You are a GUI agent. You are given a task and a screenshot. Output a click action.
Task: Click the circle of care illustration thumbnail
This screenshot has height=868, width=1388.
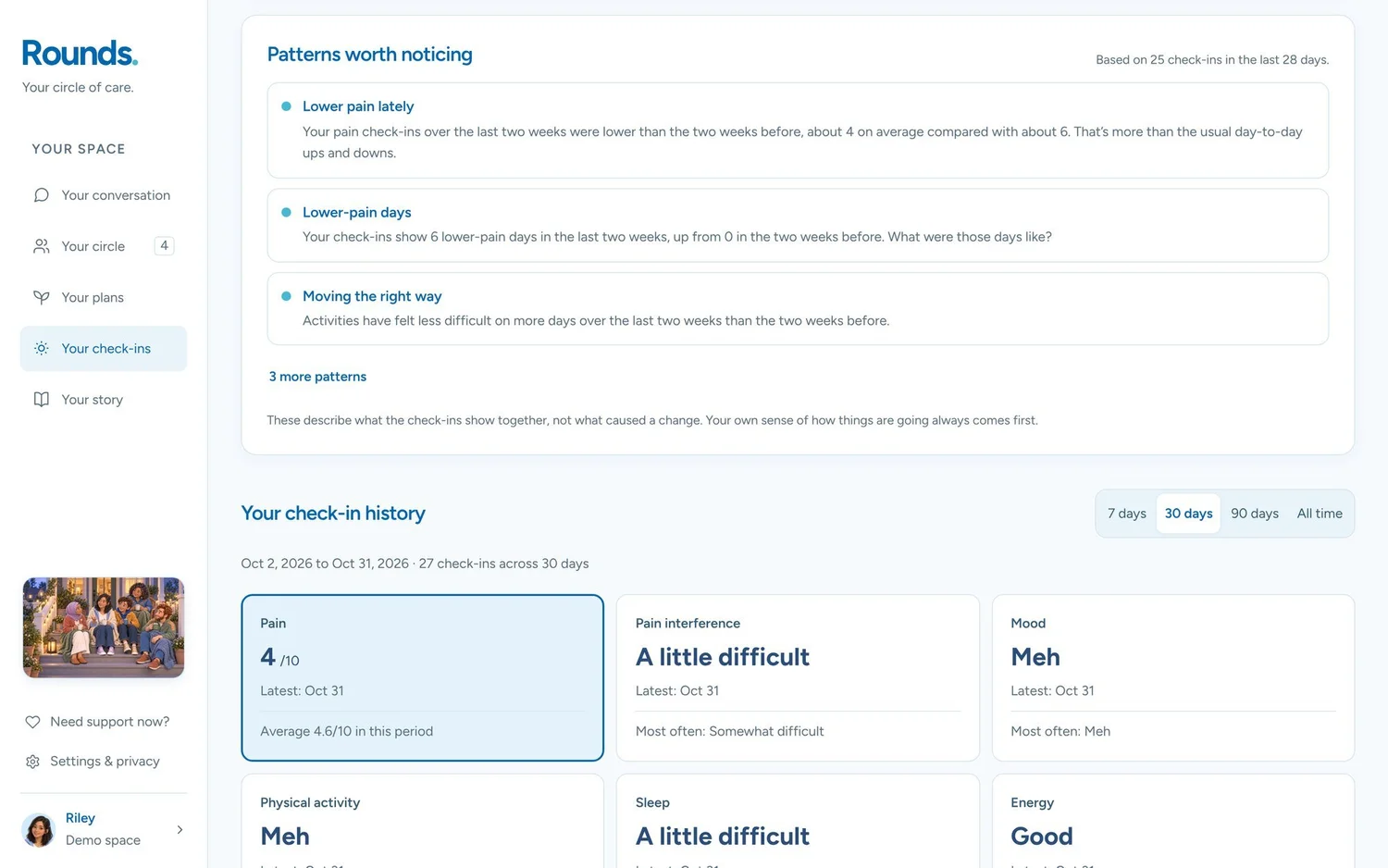(x=104, y=627)
